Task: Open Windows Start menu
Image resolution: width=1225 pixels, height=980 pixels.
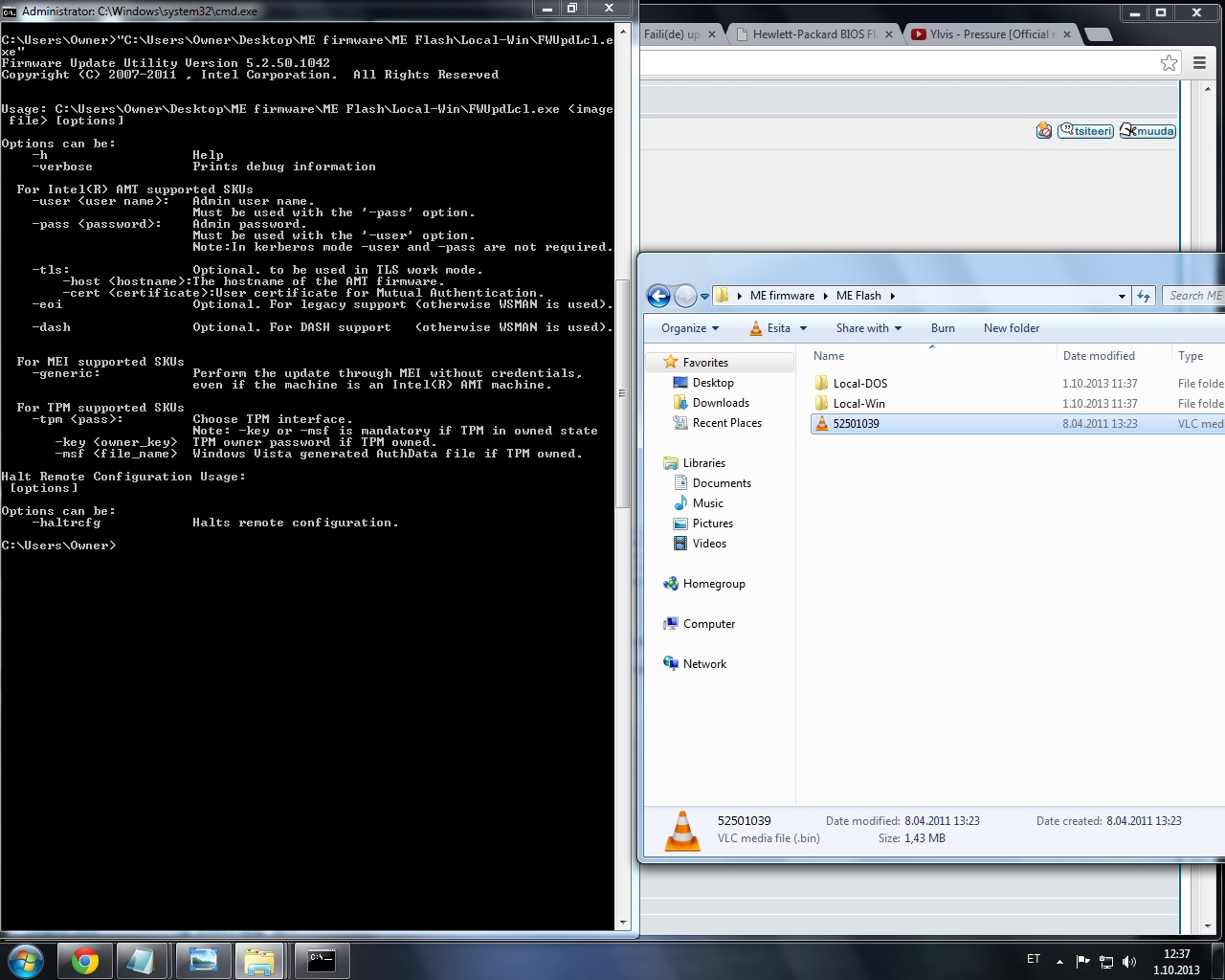Action: coord(26,961)
